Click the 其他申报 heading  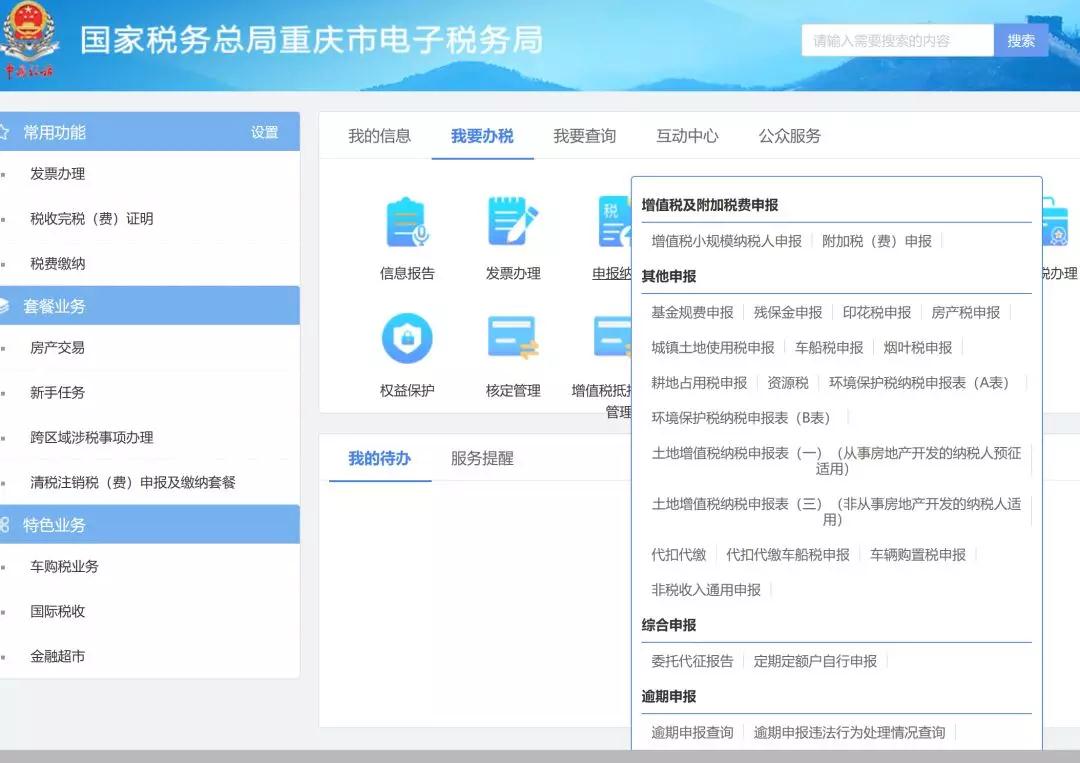click(x=669, y=276)
